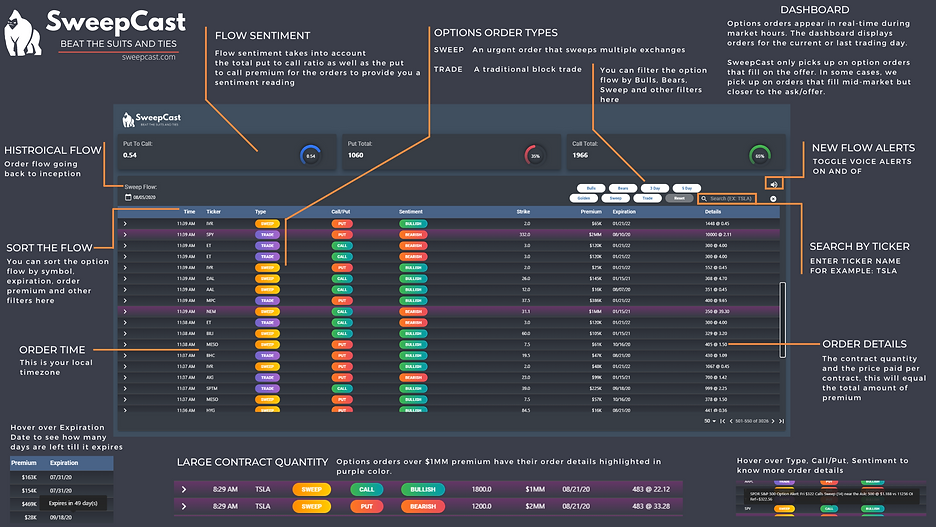Sort by the Sentiment column header

tap(411, 212)
